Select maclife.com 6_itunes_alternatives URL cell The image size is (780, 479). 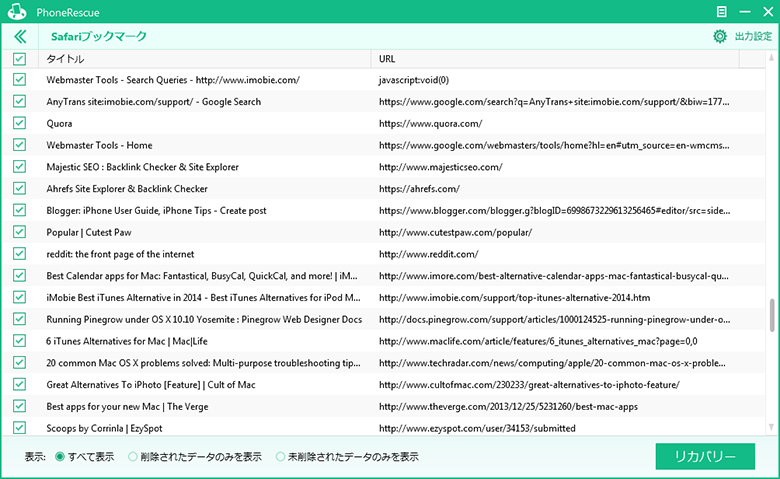coord(538,341)
